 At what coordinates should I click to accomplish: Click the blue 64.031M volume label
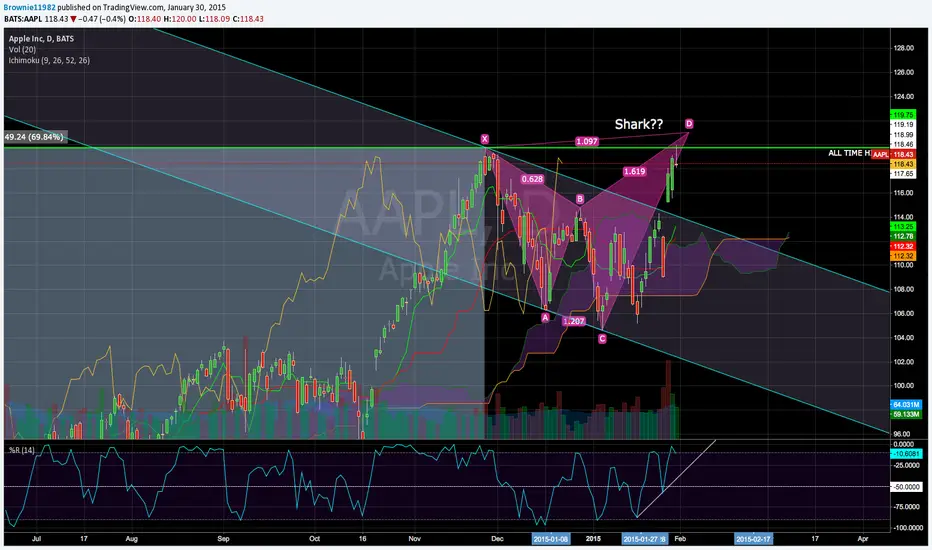pos(906,405)
